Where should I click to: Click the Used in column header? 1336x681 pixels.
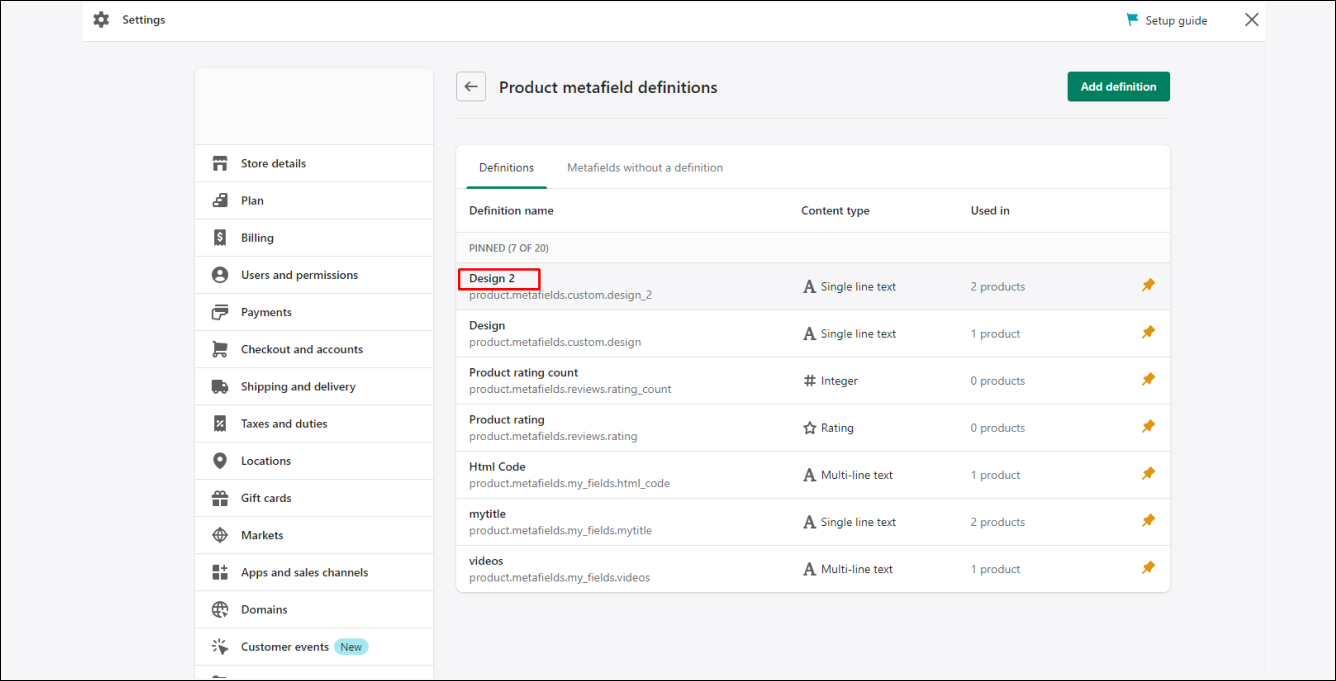990,211
